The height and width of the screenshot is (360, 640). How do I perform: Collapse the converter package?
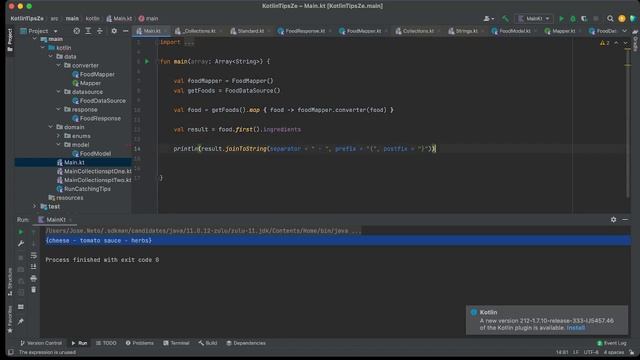click(x=58, y=65)
